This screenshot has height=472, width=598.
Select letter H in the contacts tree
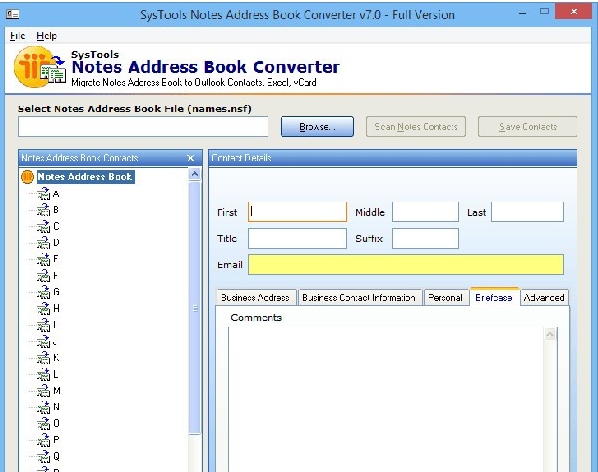(x=56, y=308)
